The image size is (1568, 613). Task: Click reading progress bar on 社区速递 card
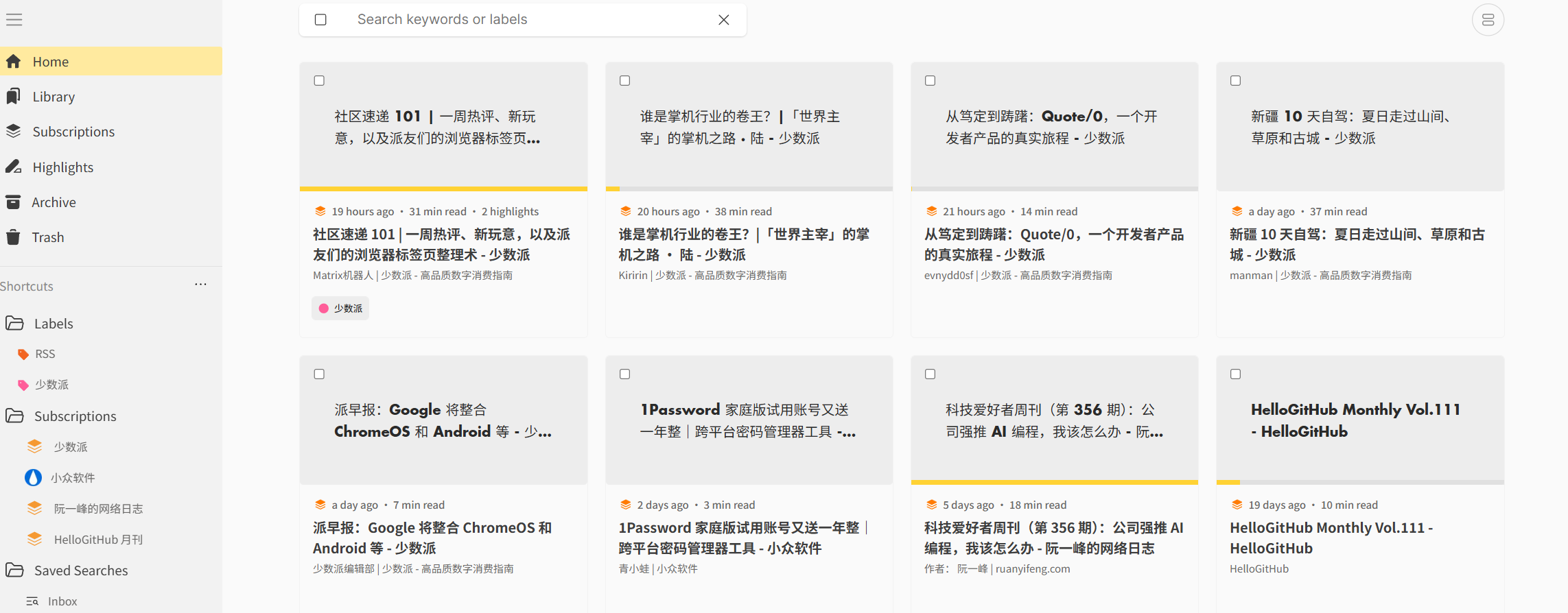pos(443,189)
